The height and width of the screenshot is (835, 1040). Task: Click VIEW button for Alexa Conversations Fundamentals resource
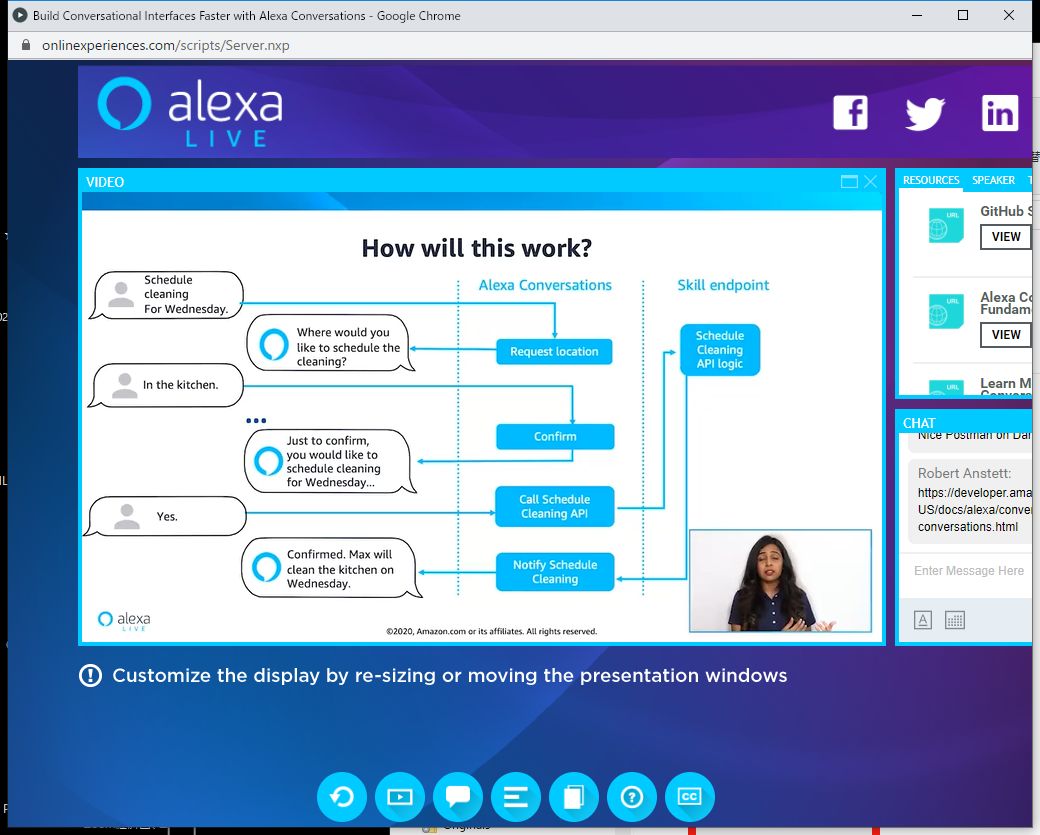pyautogui.click(x=1006, y=334)
